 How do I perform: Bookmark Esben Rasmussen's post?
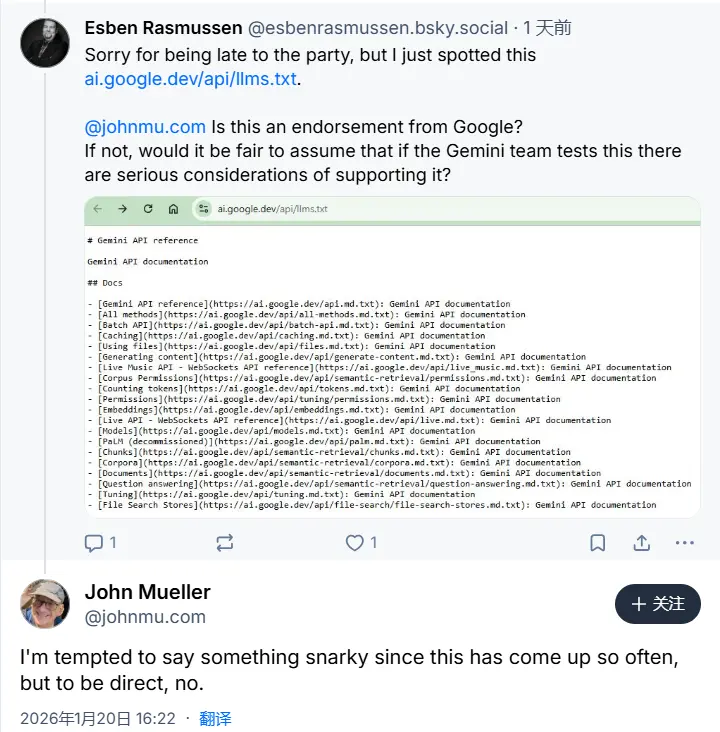[597, 543]
